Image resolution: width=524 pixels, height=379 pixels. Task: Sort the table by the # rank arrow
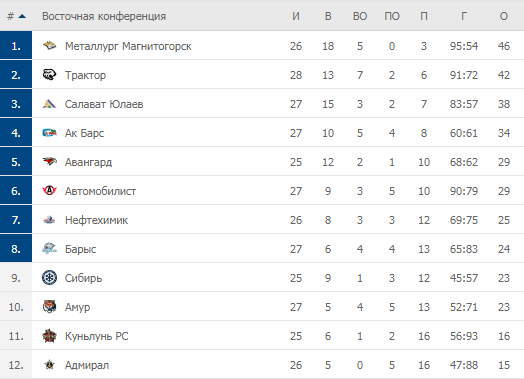pos(22,16)
